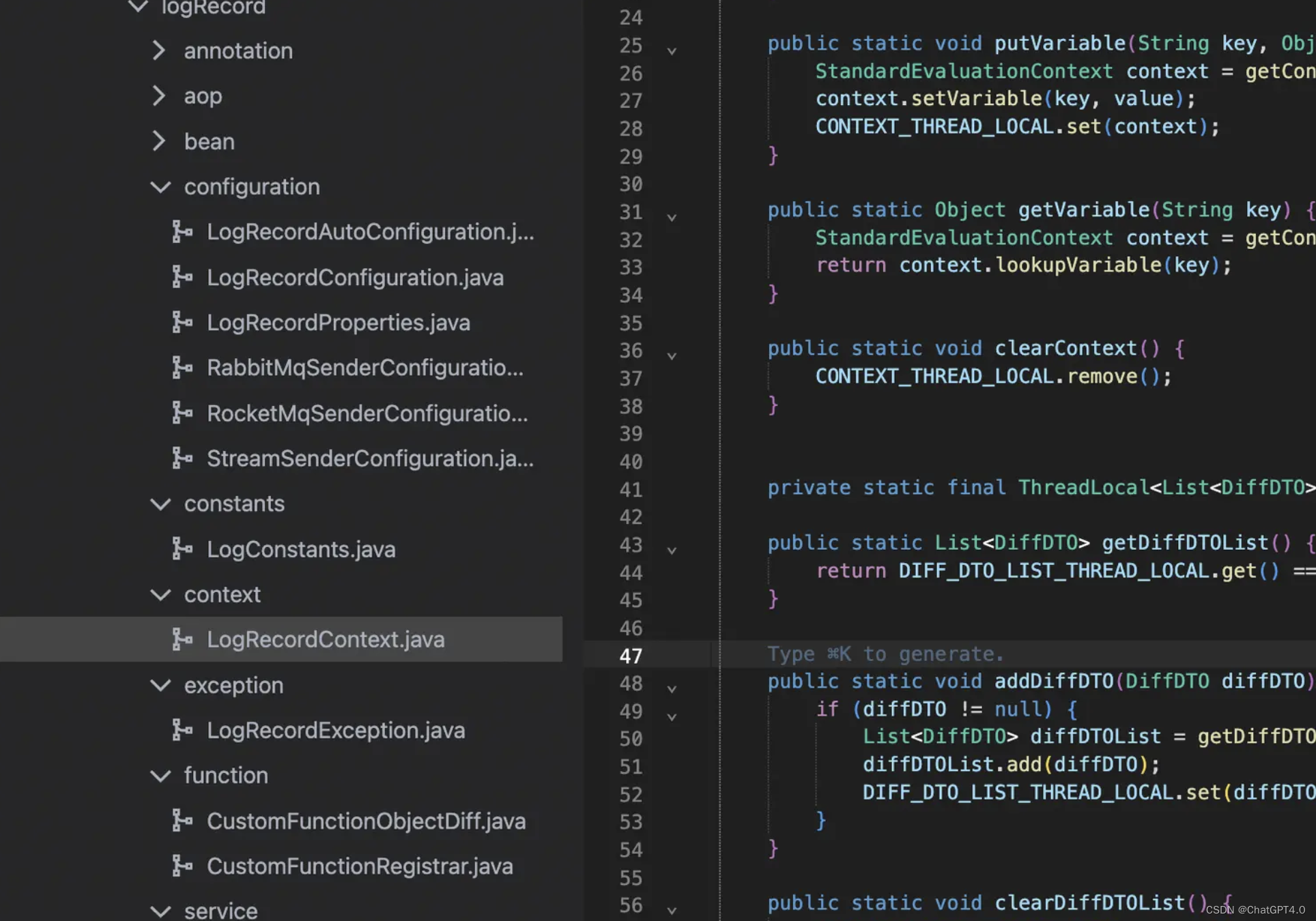Click the LogRecordException.java file icon
The height and width of the screenshot is (921, 1316).
tap(182, 731)
